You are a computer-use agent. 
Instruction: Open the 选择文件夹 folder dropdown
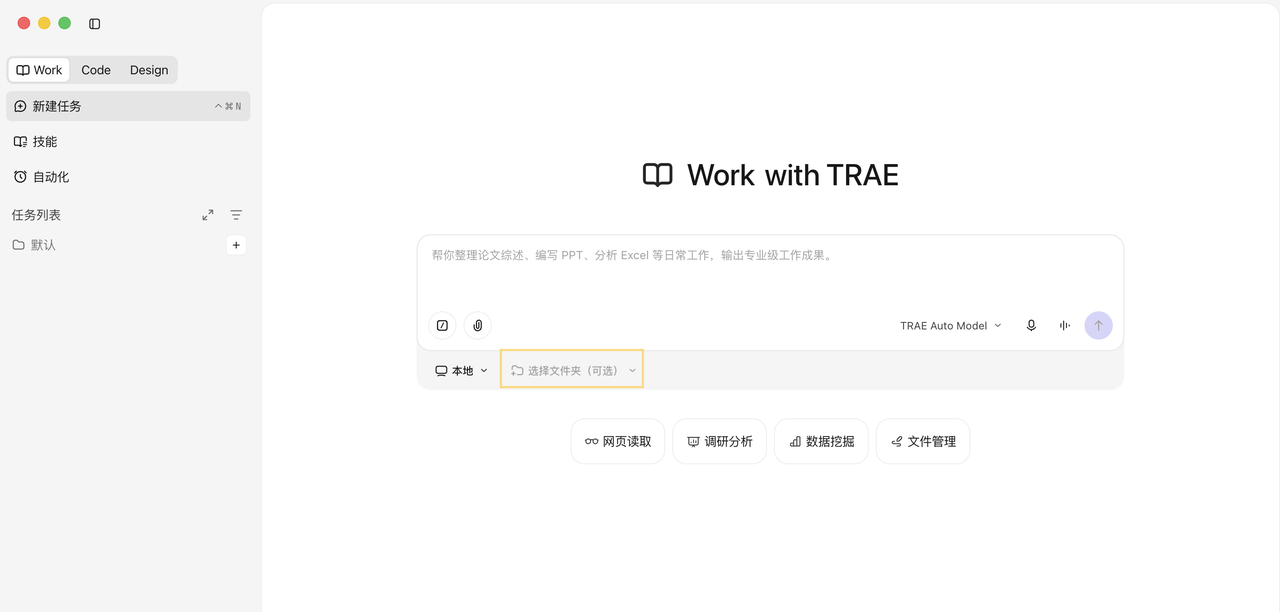(x=572, y=370)
